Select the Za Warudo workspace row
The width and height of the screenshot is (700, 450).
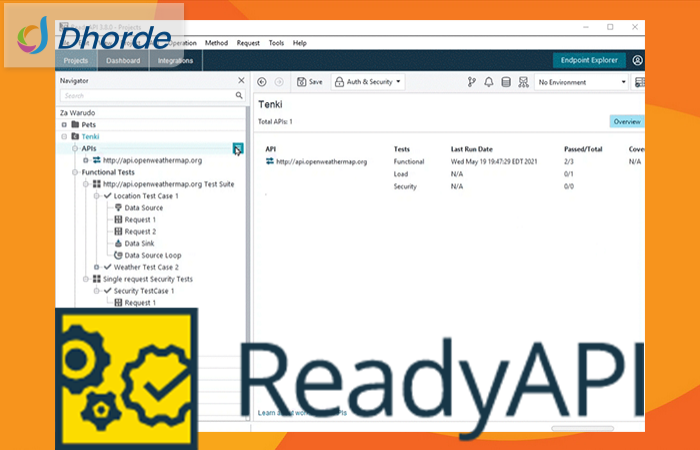(152, 113)
